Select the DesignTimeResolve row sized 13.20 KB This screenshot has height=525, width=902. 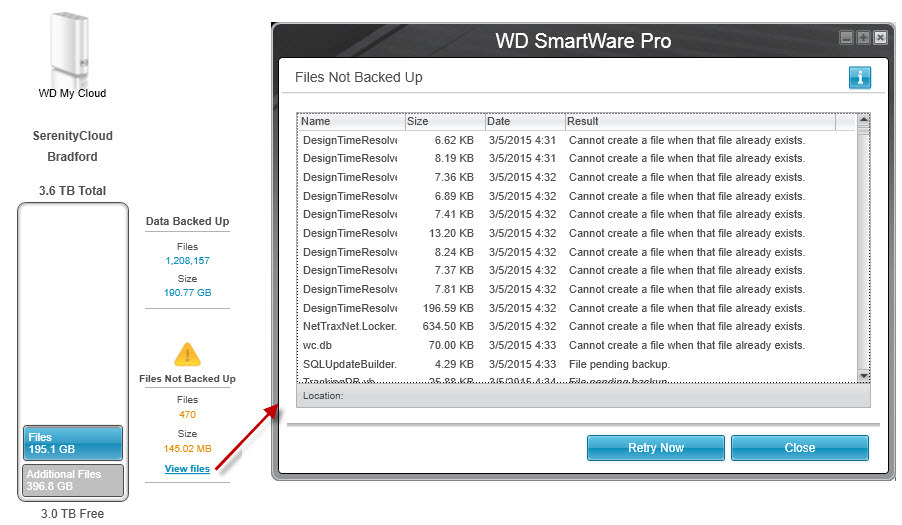(577, 233)
